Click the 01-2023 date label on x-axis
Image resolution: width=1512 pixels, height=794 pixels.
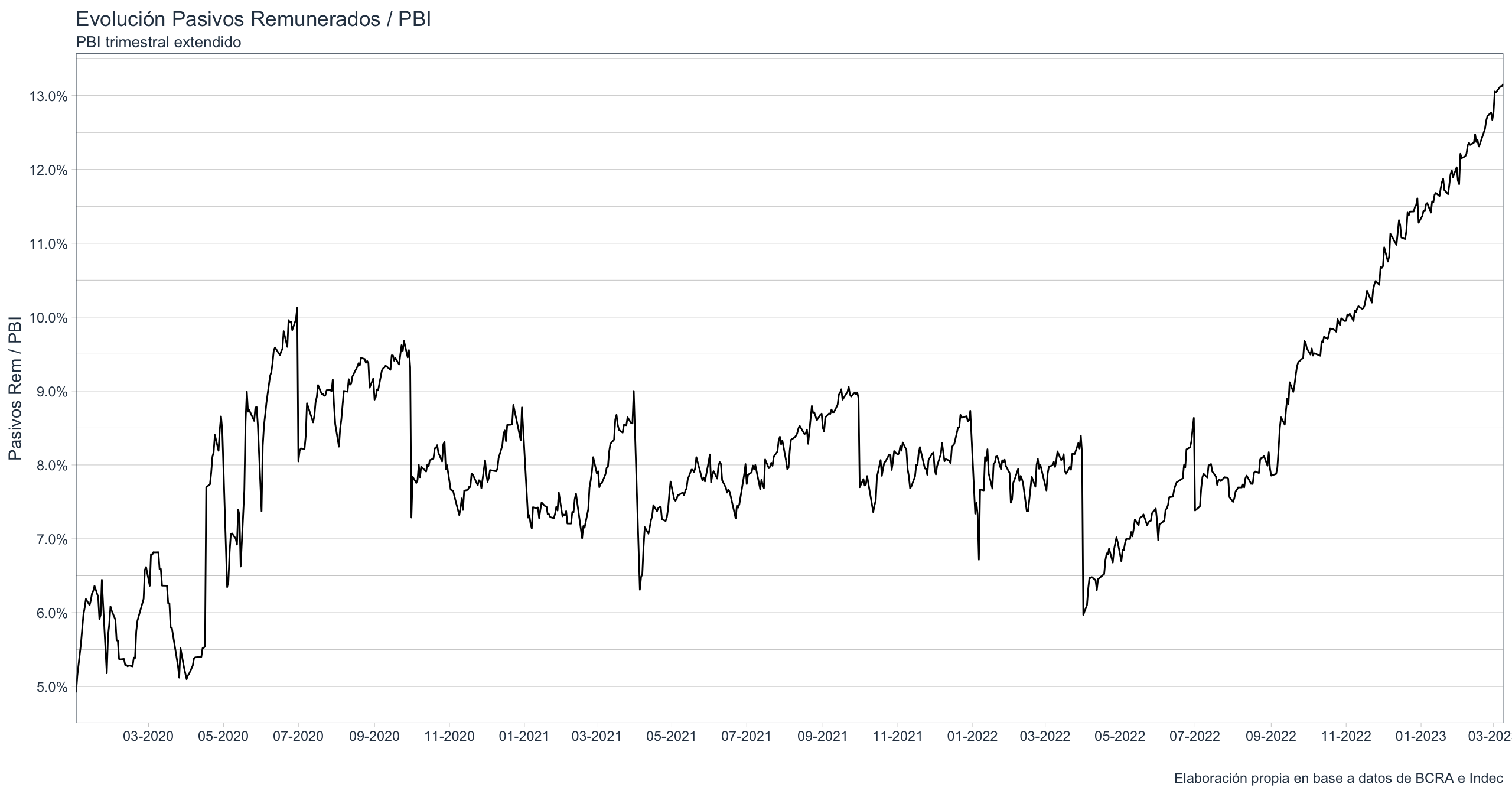(x=1420, y=736)
